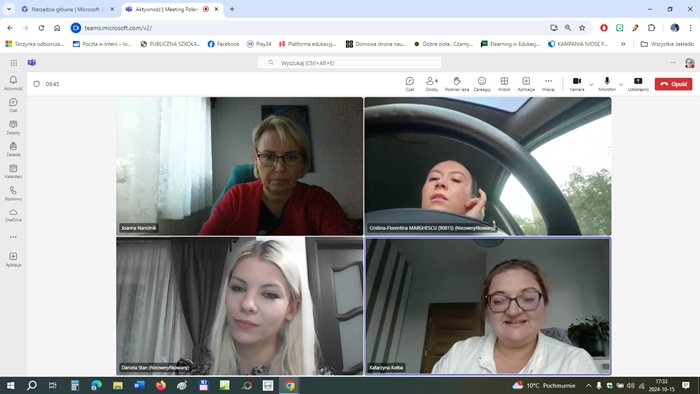Expand microphone options chevron

click(621, 84)
